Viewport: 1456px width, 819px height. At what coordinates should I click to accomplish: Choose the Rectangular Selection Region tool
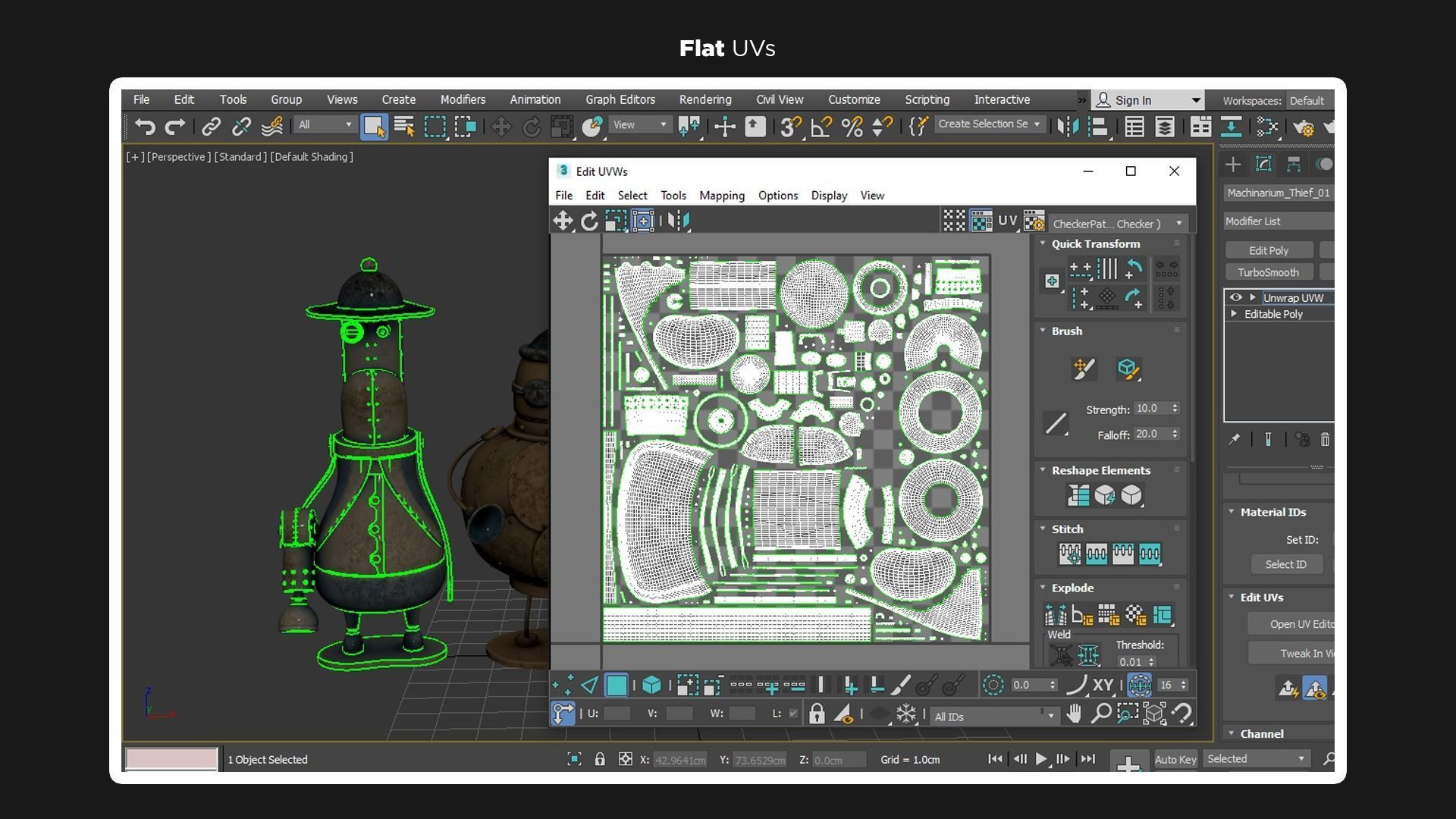tap(435, 127)
